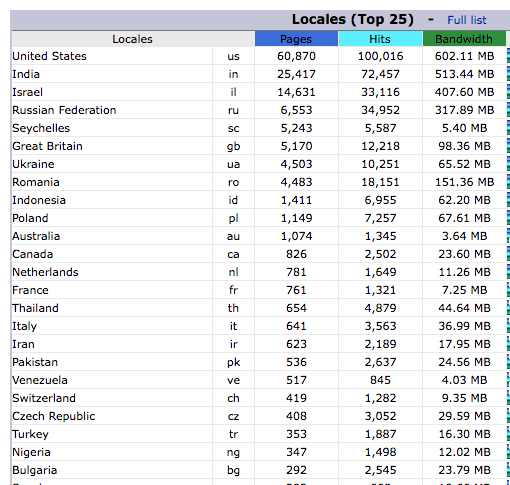Select the 'us' country code
The image size is (510, 485).
[233, 56]
